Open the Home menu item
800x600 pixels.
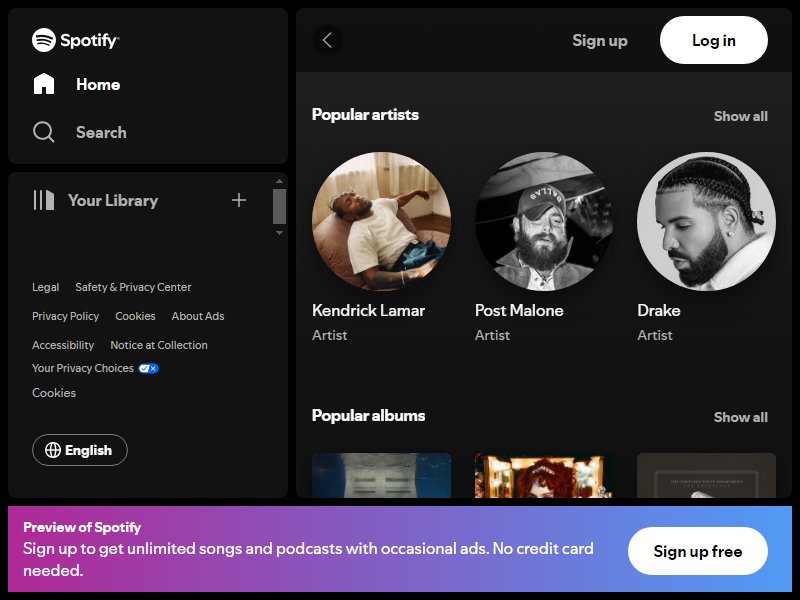(x=98, y=84)
